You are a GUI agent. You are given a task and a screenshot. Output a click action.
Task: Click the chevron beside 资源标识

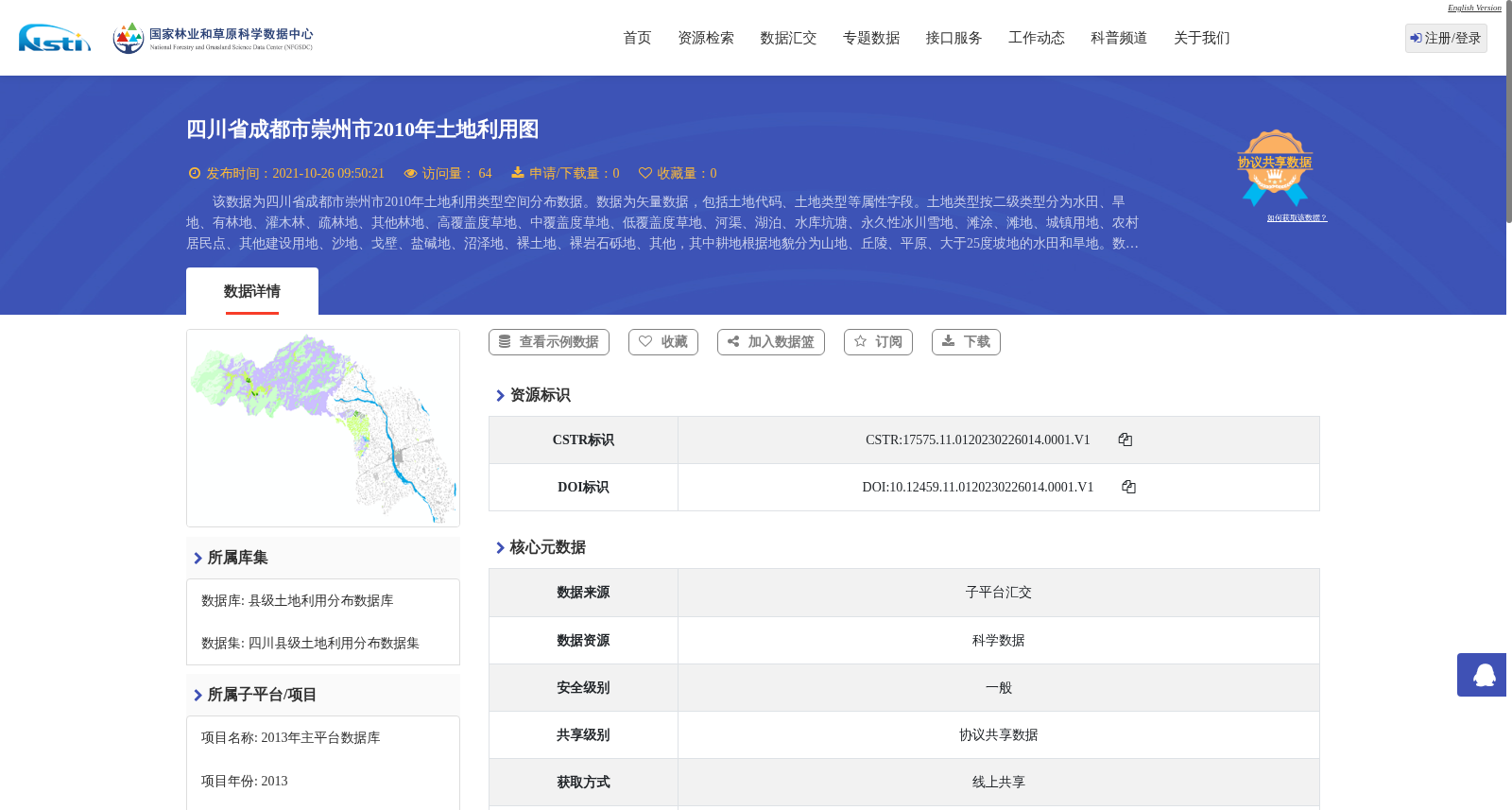(500, 396)
